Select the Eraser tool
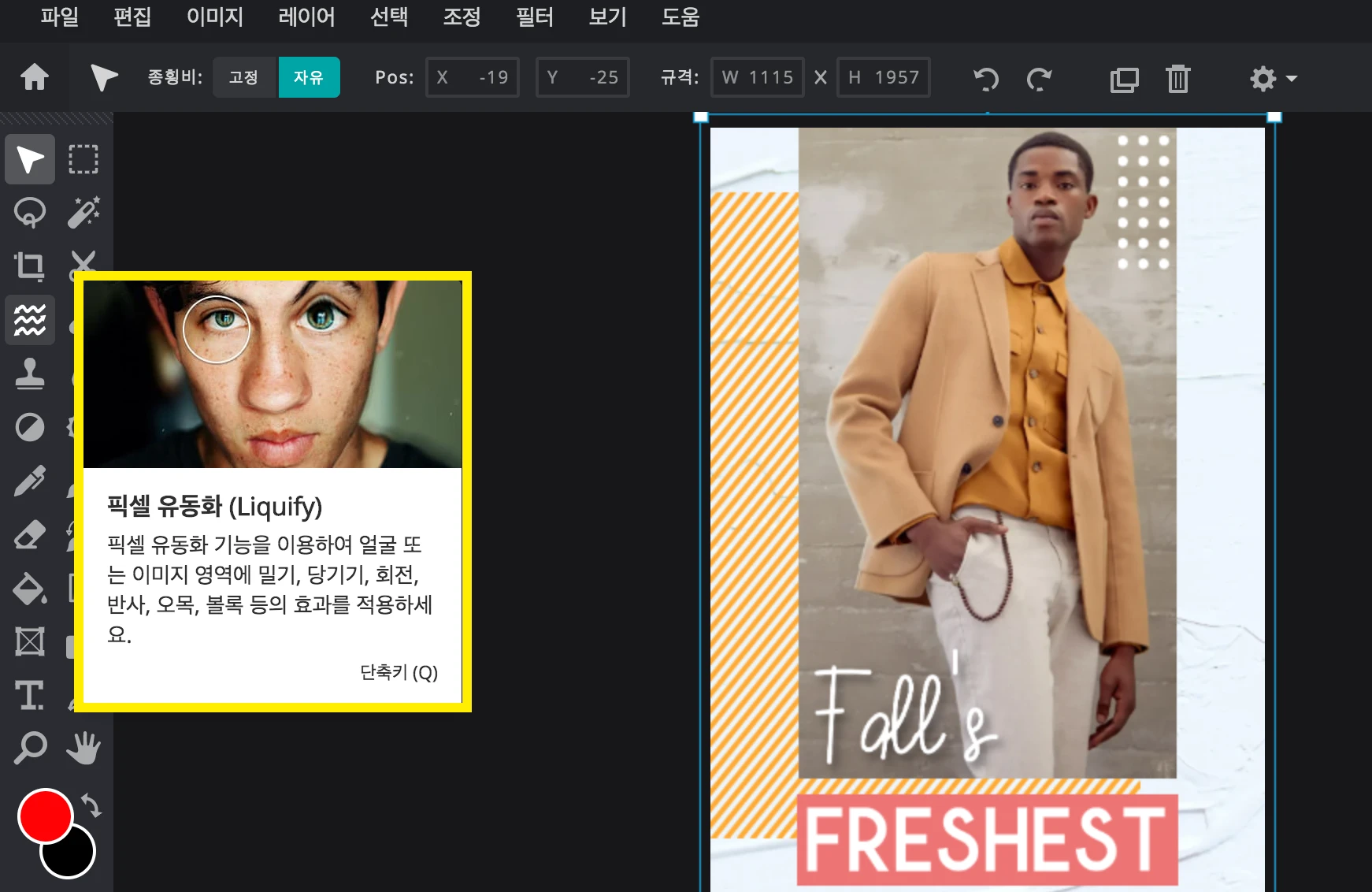The height and width of the screenshot is (892, 1372). click(x=30, y=534)
